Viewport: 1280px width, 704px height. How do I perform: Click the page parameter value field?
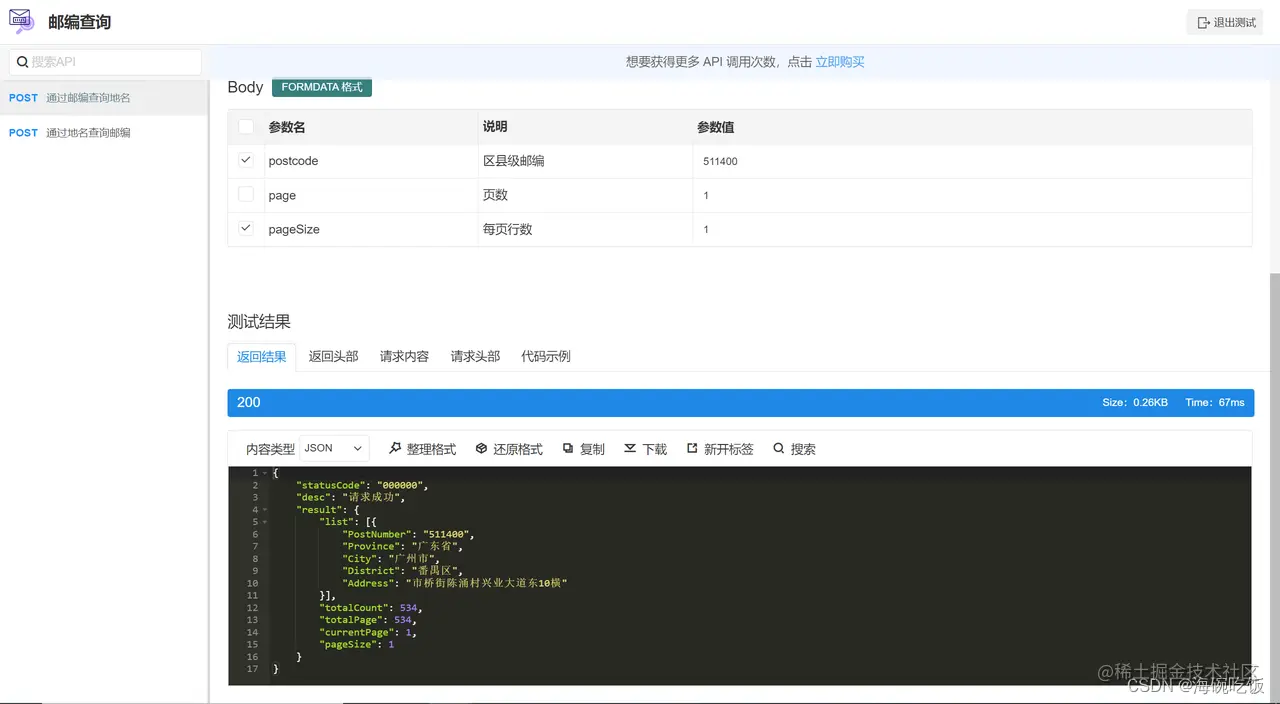point(972,195)
